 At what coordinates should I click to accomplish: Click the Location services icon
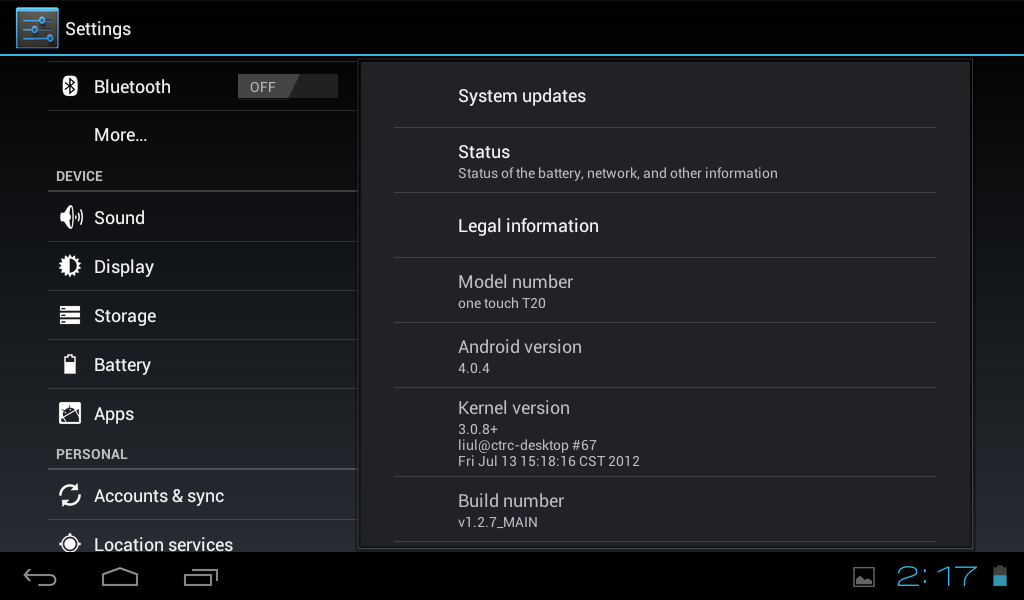tap(70, 544)
